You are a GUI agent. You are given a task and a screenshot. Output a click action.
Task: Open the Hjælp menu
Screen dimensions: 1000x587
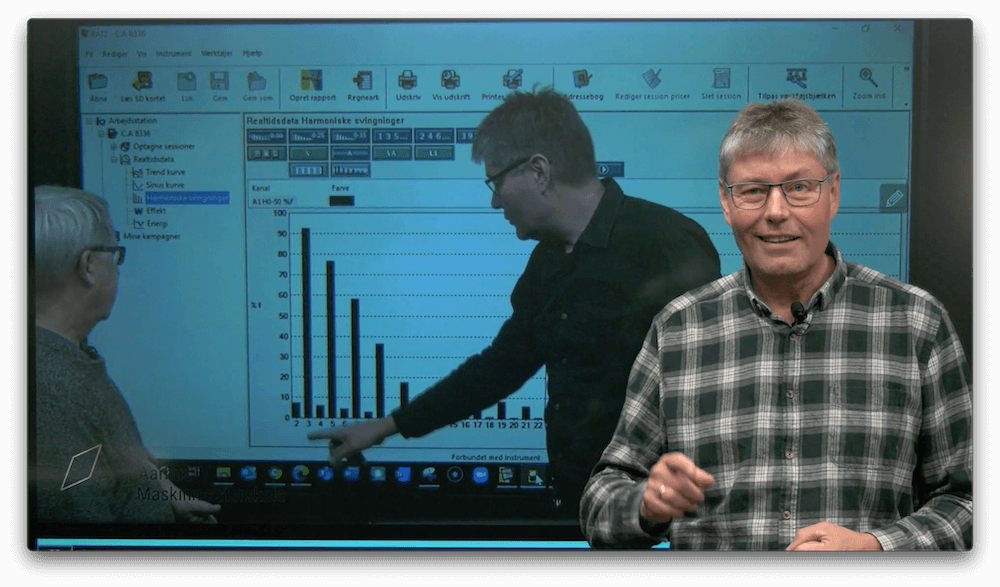coord(252,53)
